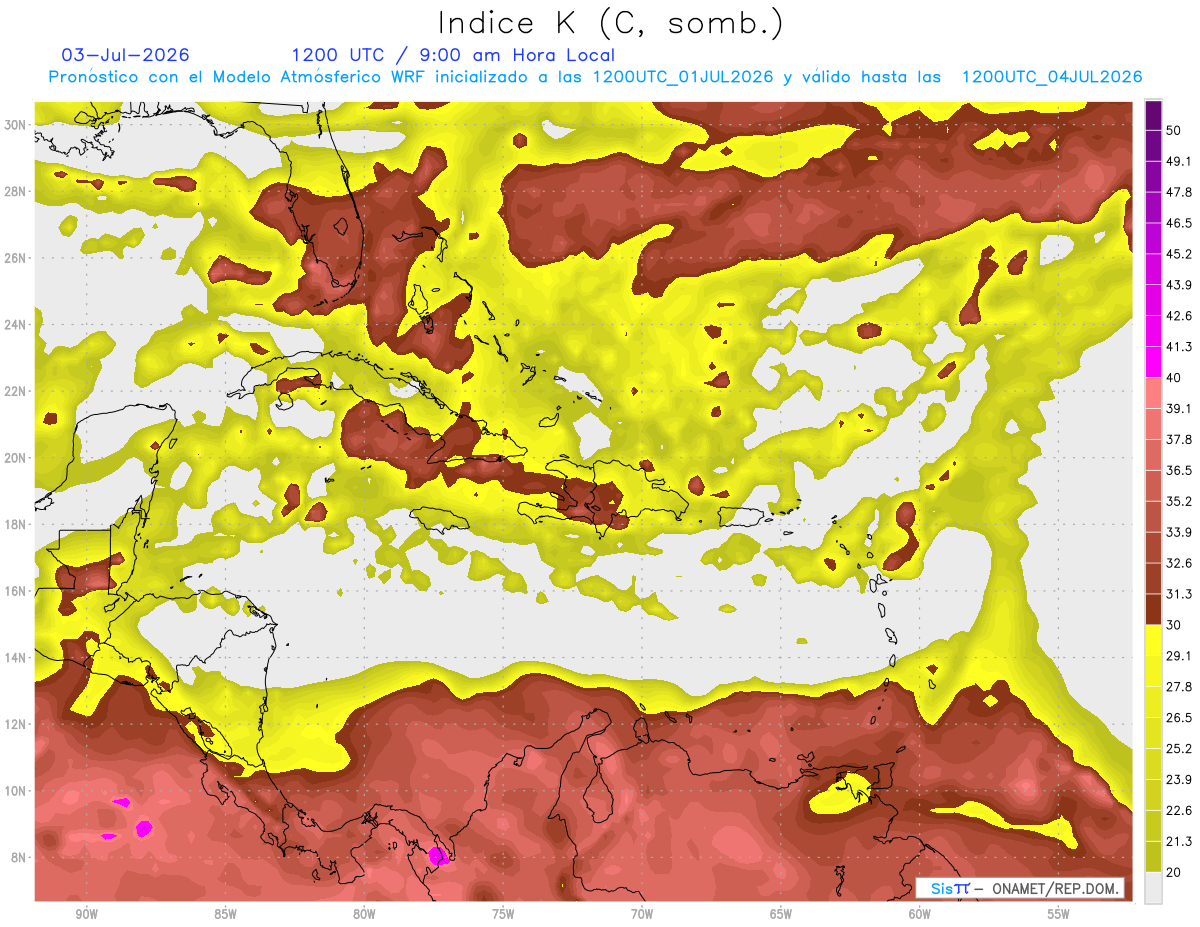Click the "90W" longitude label
This screenshot has height=927, width=1200.
click(x=87, y=915)
